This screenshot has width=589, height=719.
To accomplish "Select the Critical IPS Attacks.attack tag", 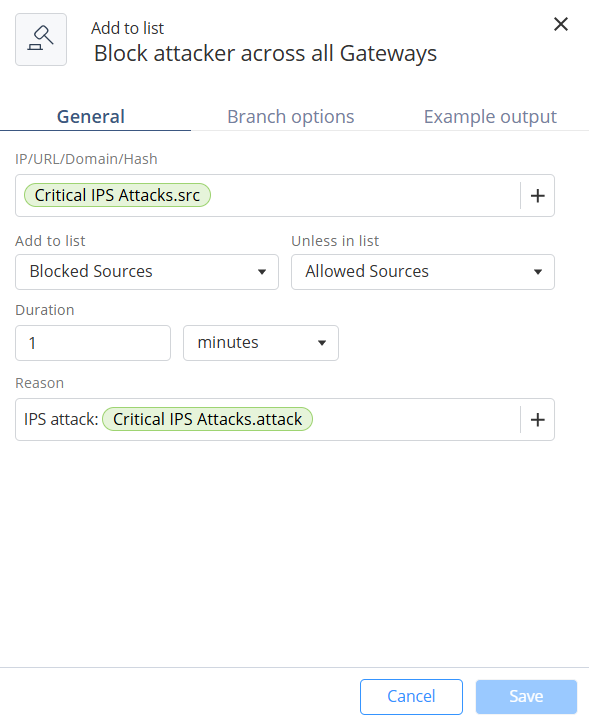I will 207,419.
